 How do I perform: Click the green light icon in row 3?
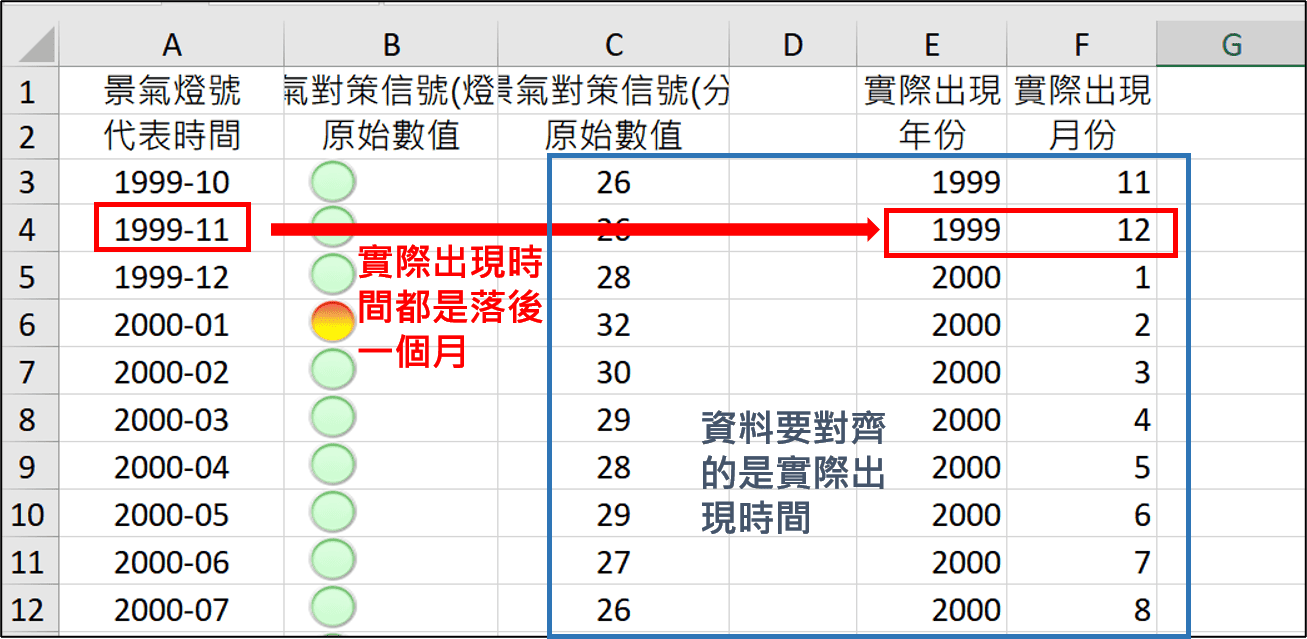333,182
